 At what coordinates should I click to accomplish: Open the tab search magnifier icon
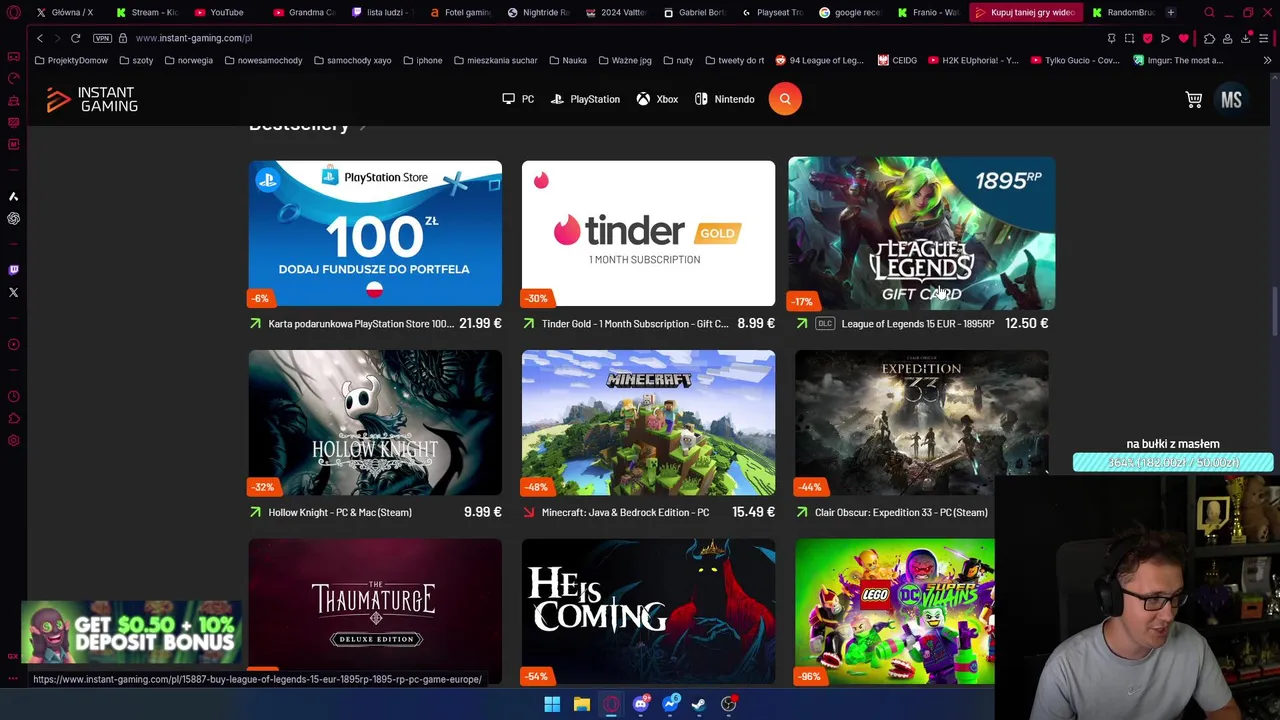click(x=1209, y=13)
